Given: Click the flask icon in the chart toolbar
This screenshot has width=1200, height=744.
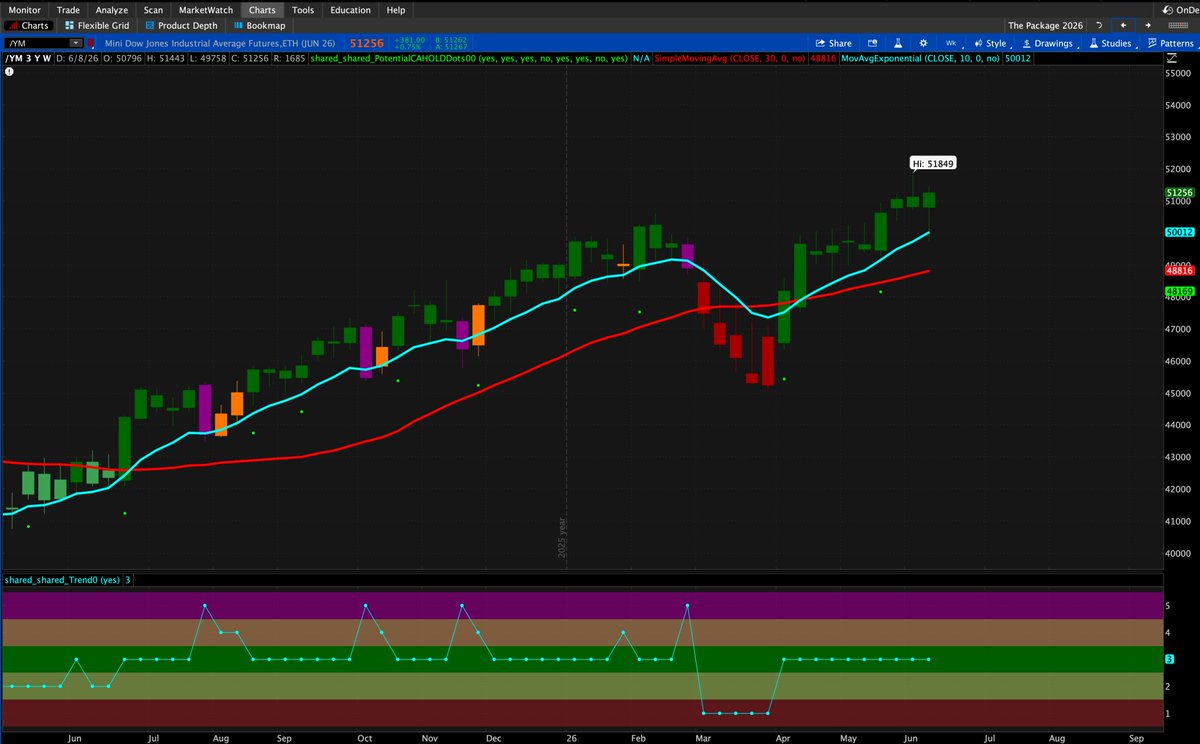Looking at the screenshot, I should click(898, 43).
